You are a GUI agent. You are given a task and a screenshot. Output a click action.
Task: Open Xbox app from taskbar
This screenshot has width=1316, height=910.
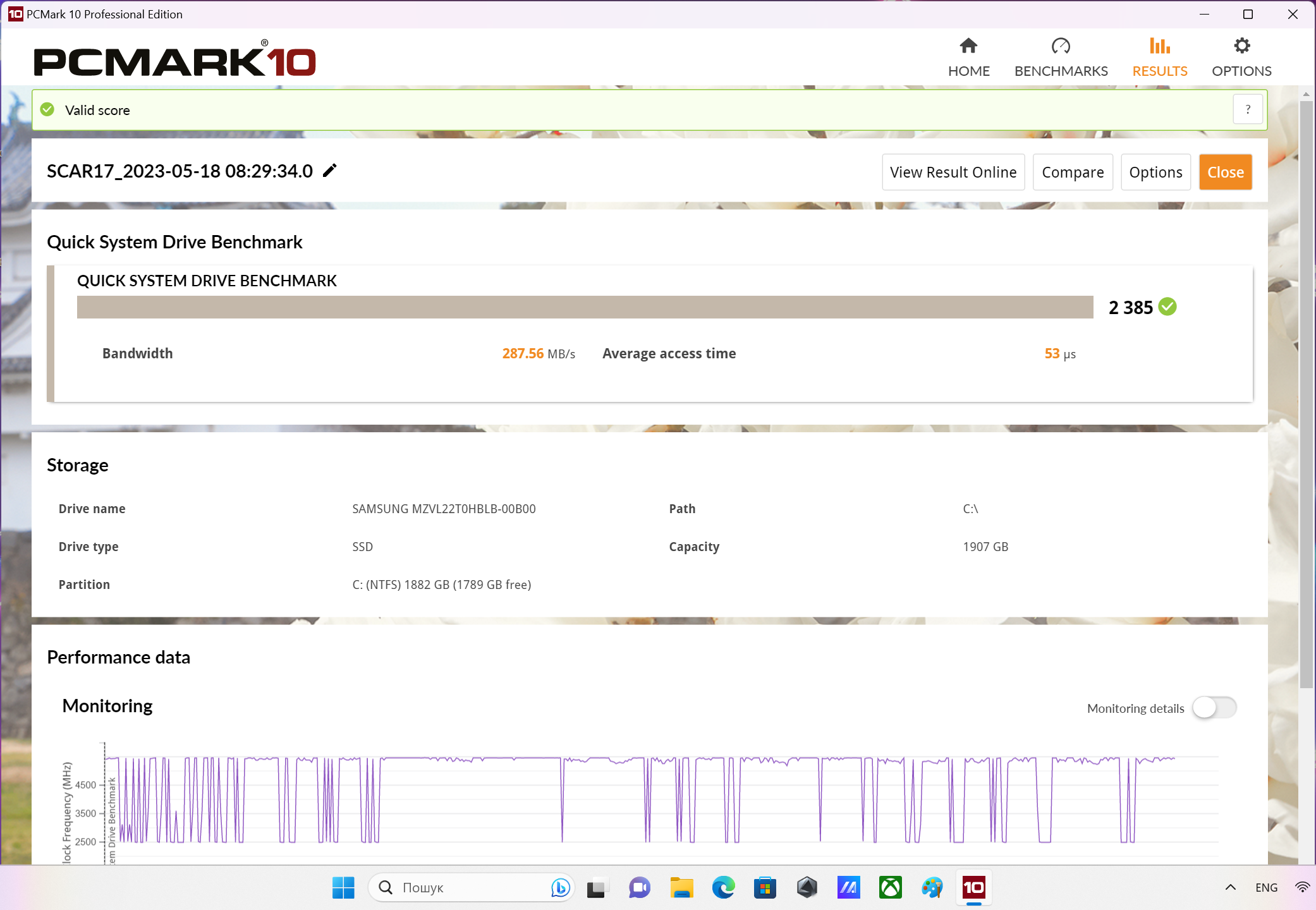890,887
